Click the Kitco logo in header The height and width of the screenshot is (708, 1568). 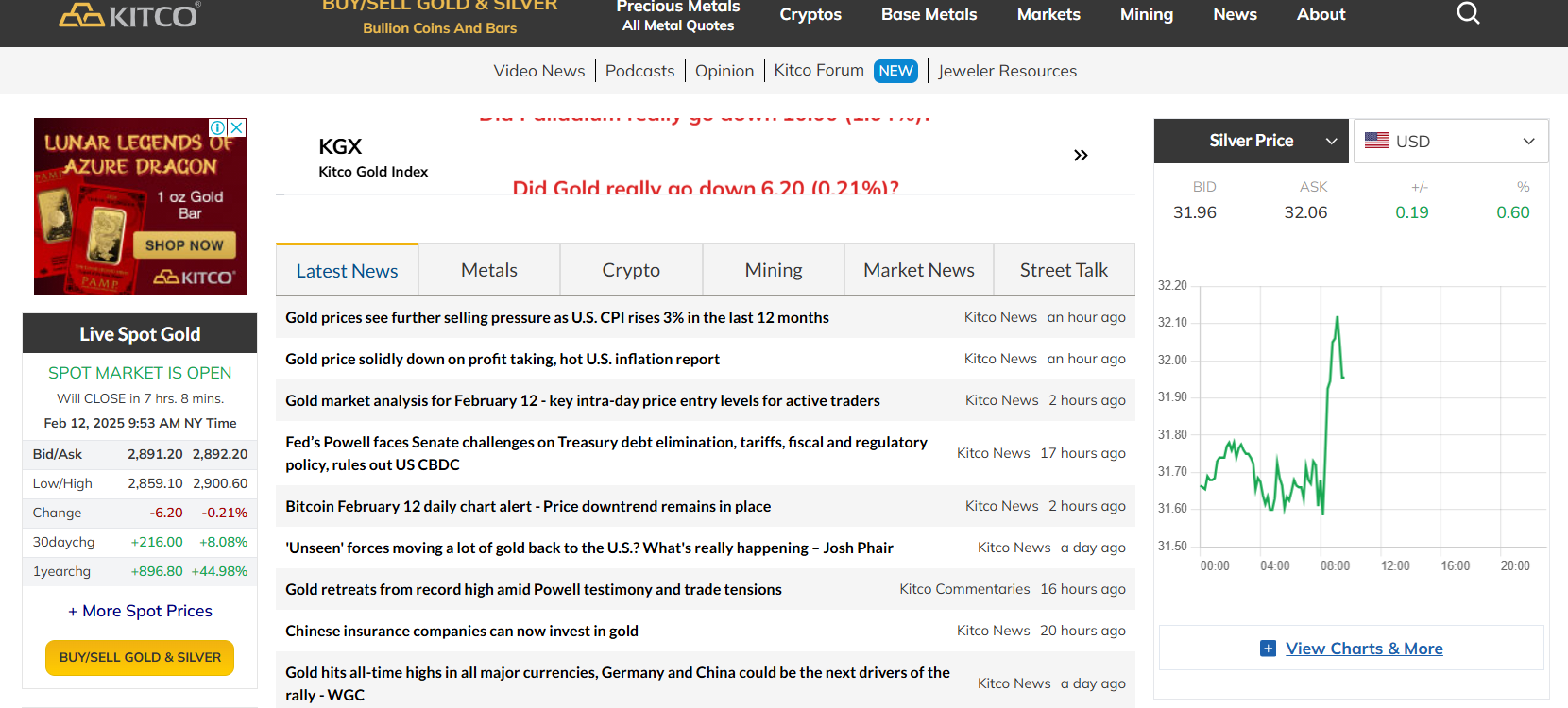pos(129,15)
